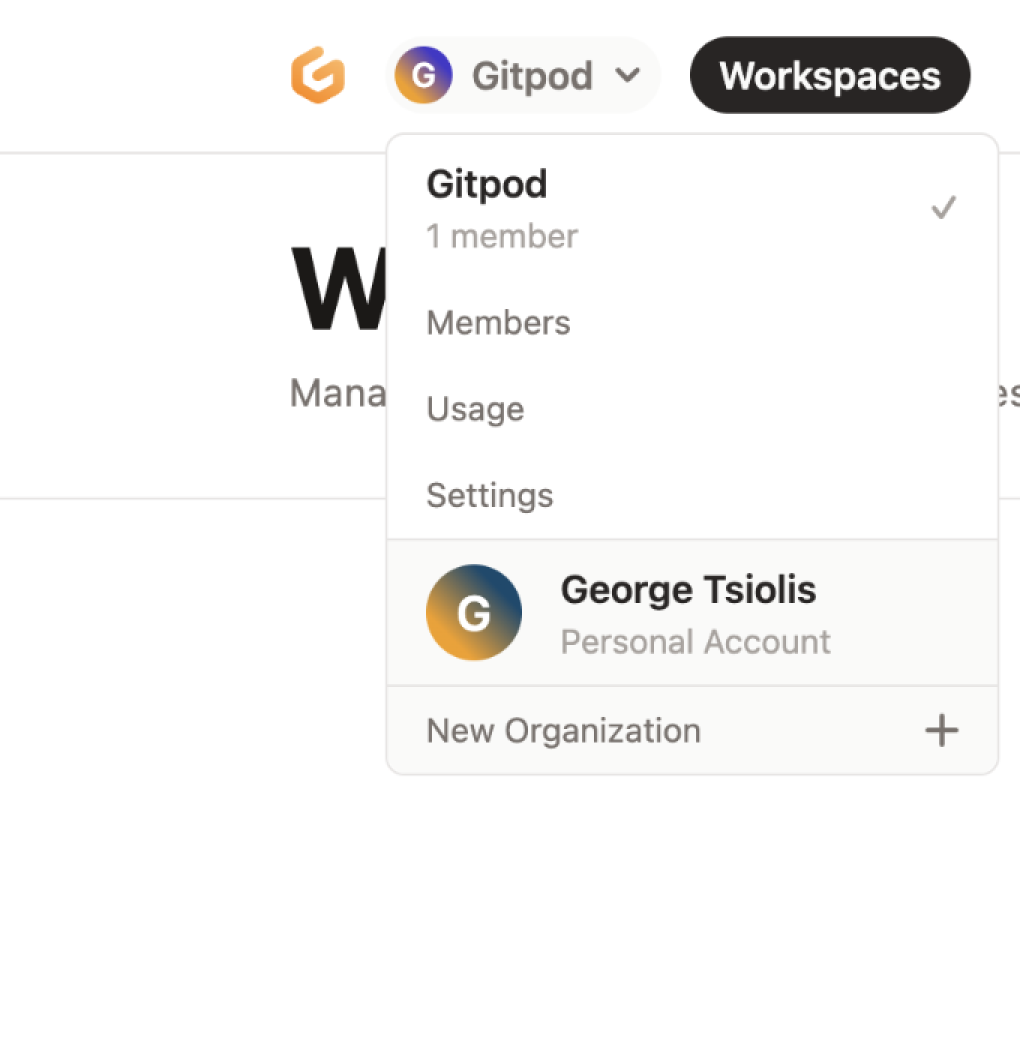1020x1059 pixels.
Task: Switch to the George Tsiolis Personal Account
Action: (688, 613)
